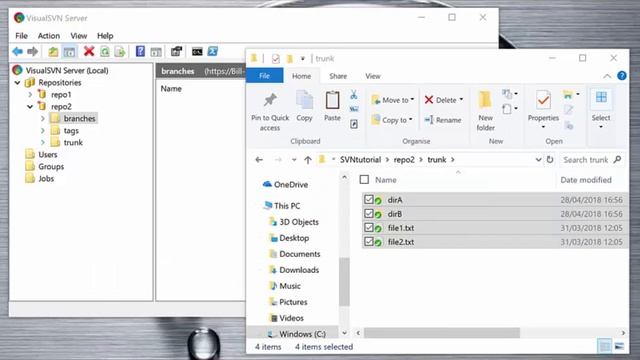Open recent locations dropdown arrow
Image resolution: width=640 pixels, height=360 pixels.
pyautogui.click(x=294, y=160)
